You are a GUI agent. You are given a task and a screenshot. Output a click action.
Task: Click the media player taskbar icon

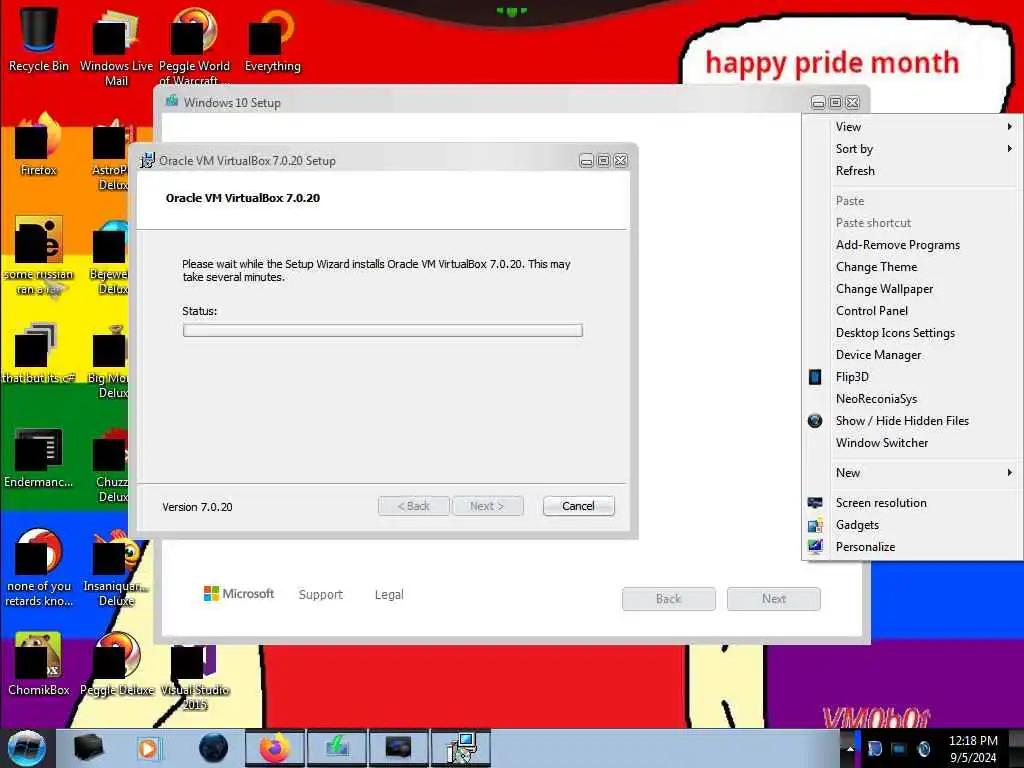pos(148,748)
